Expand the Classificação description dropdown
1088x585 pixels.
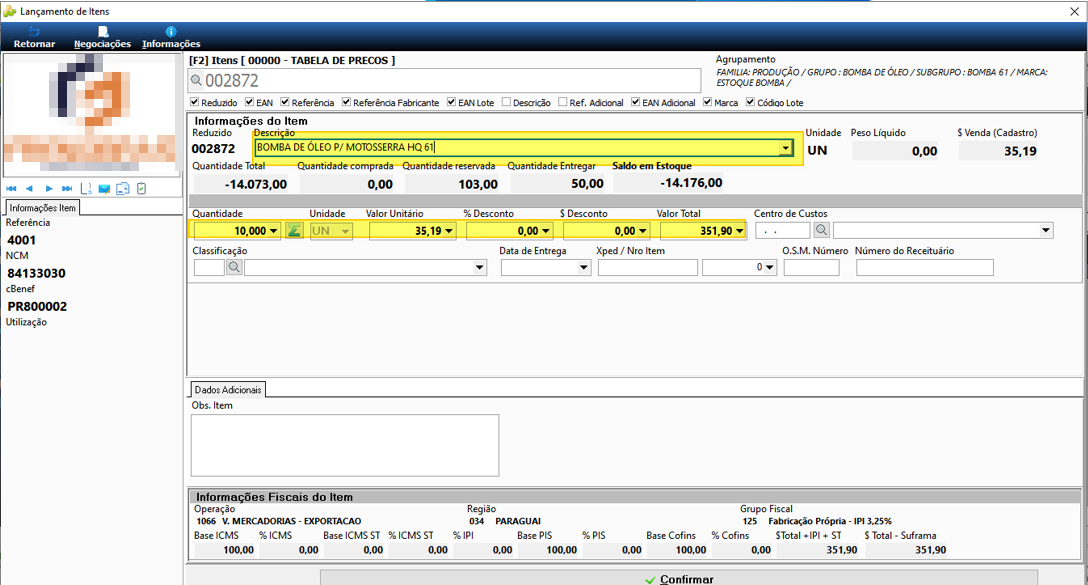coord(479,267)
